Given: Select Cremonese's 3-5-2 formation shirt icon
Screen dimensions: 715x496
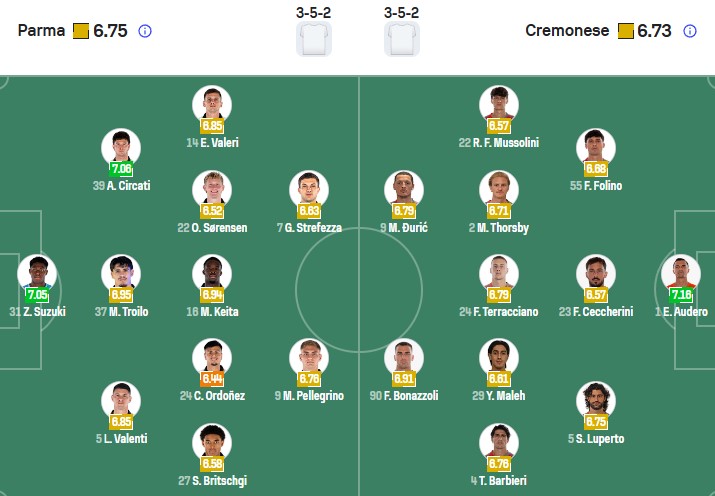Looking at the screenshot, I should coord(402,39).
